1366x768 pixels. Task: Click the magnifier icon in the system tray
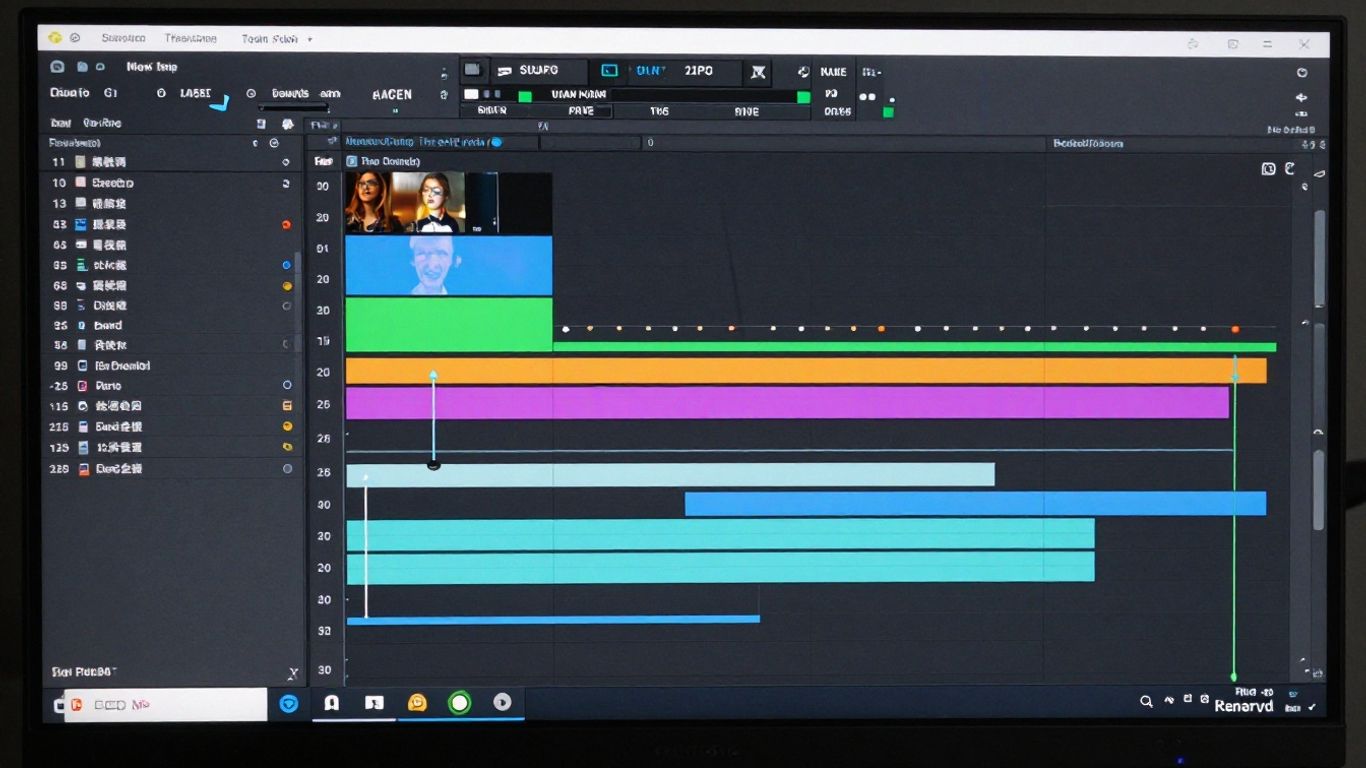point(1146,702)
